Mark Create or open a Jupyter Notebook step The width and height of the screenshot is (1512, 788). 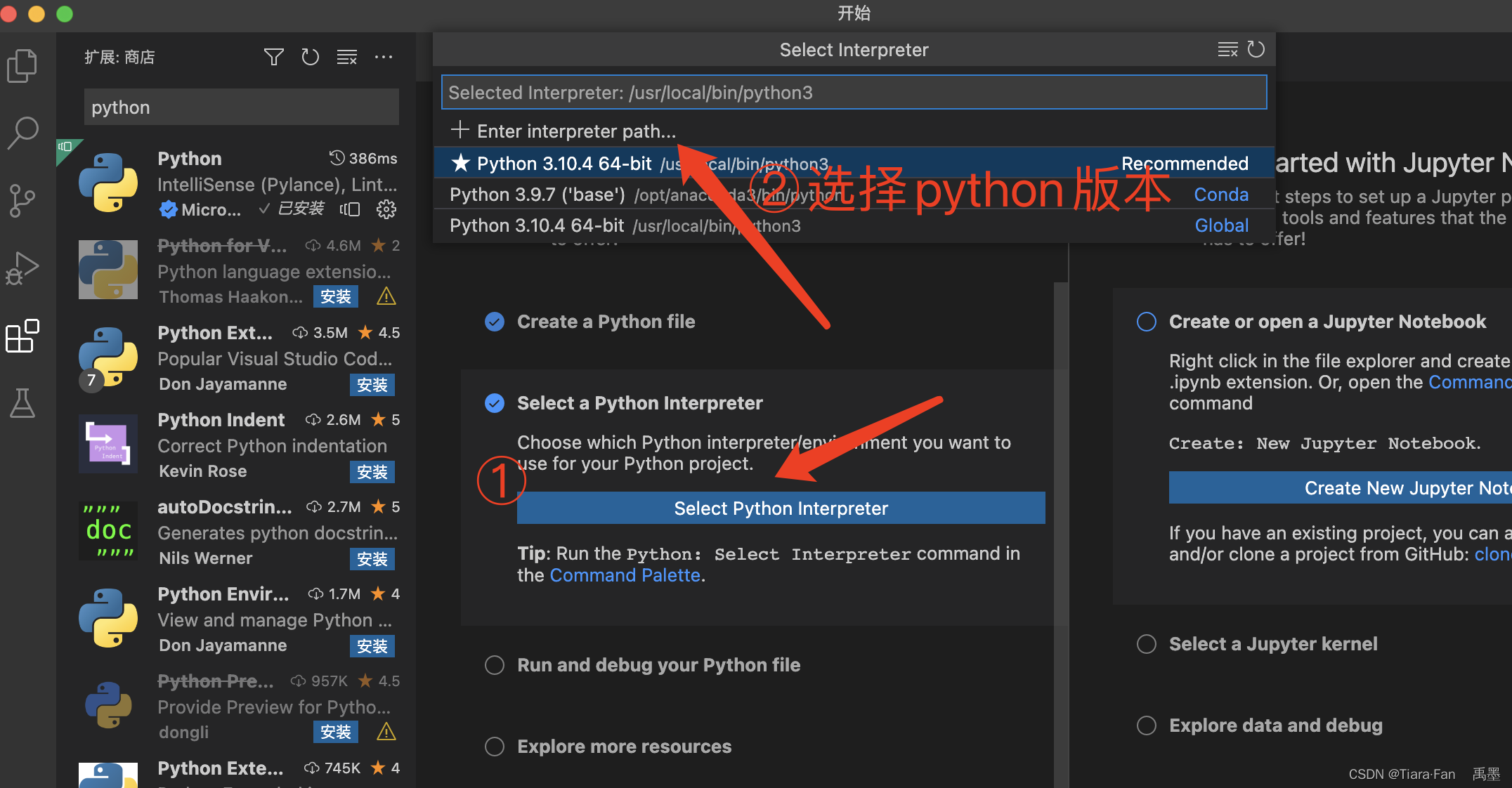[1147, 322]
